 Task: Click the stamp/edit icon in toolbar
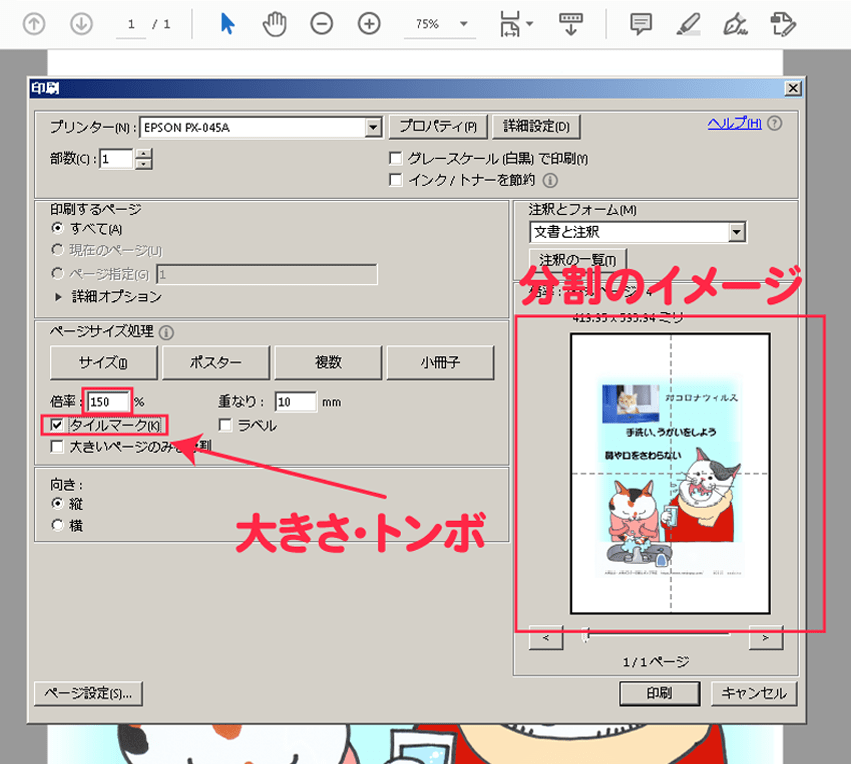pos(783,24)
